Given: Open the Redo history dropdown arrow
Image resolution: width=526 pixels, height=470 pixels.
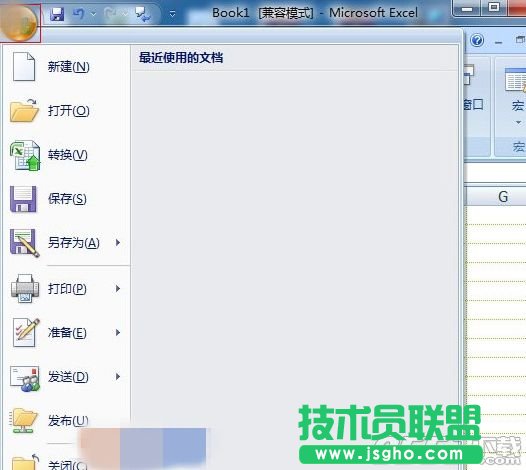Looking at the screenshot, I should pos(125,14).
